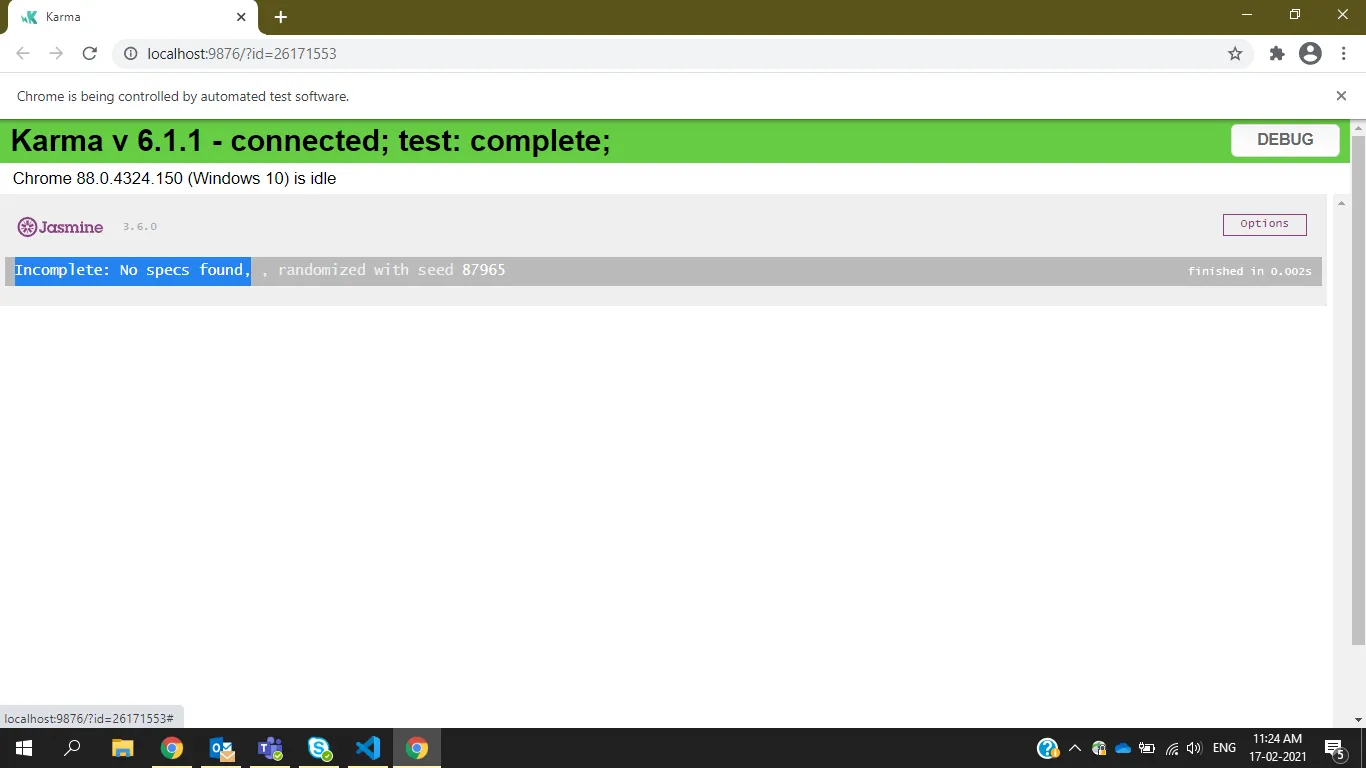Bookmark this page with the star icon

[x=1235, y=54]
